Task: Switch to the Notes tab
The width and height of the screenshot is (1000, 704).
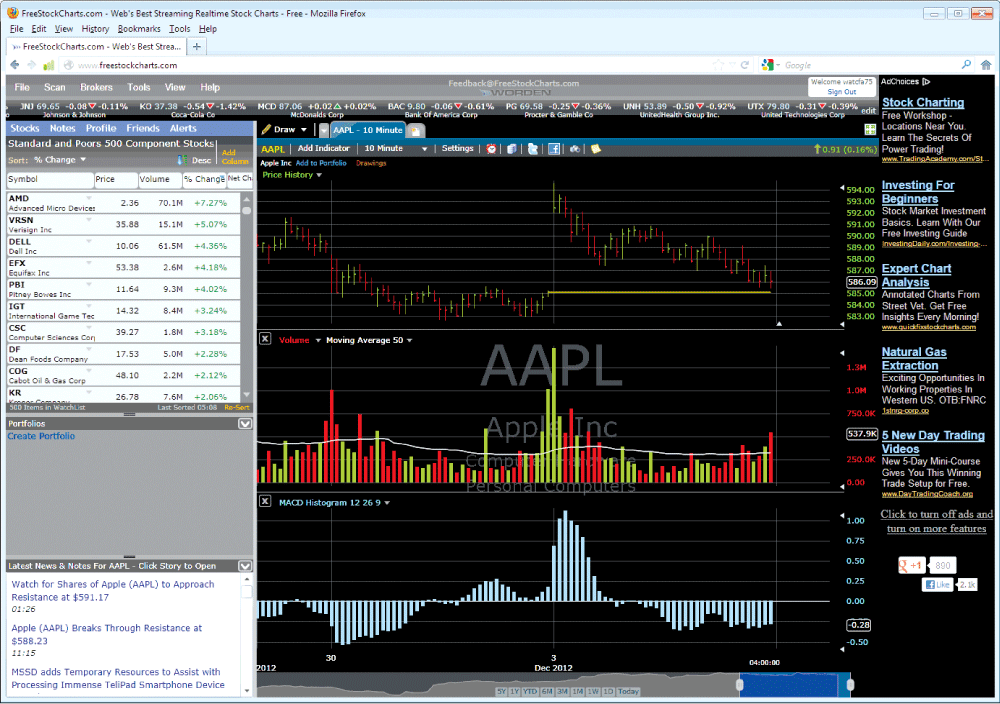Action: [x=62, y=128]
